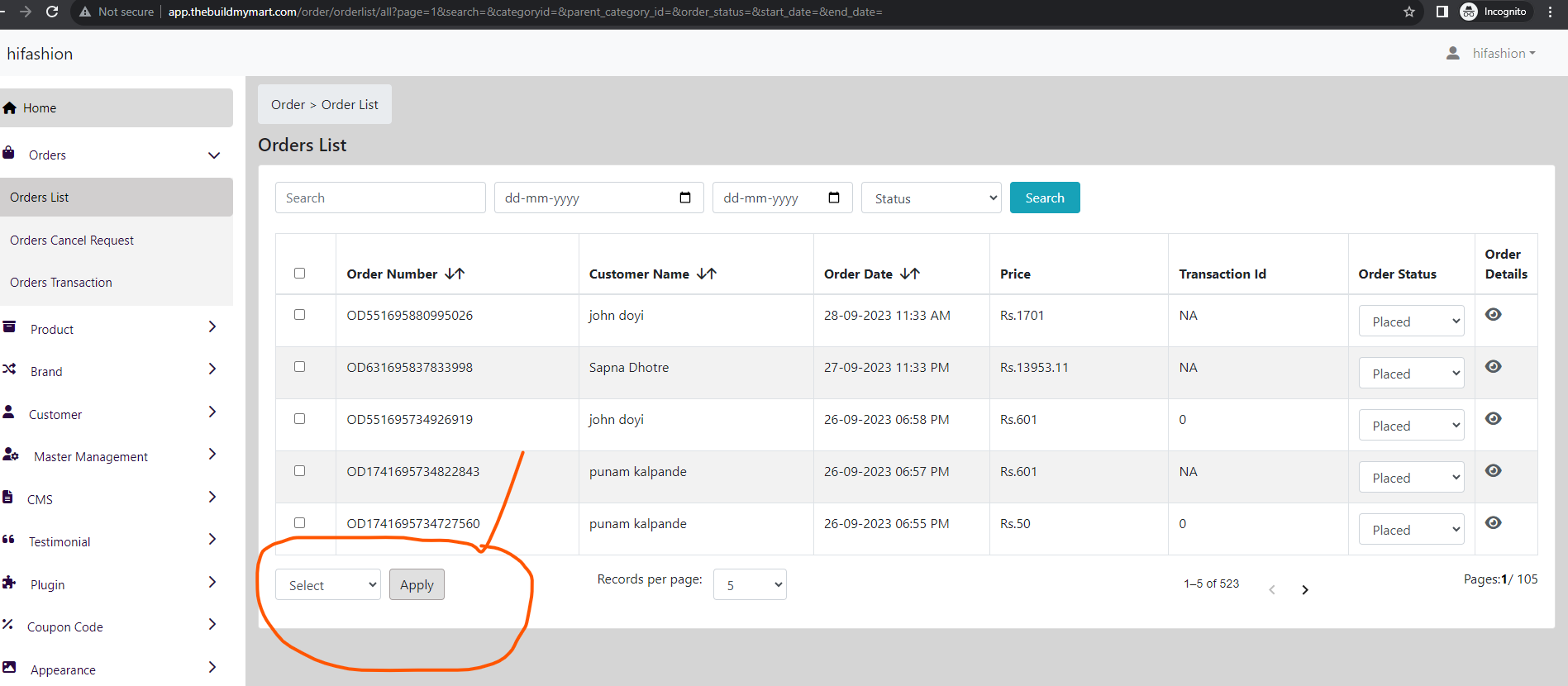Screen dimensions: 1568x686
Task: Bookmark this page with star icon
Action: pyautogui.click(x=1409, y=12)
